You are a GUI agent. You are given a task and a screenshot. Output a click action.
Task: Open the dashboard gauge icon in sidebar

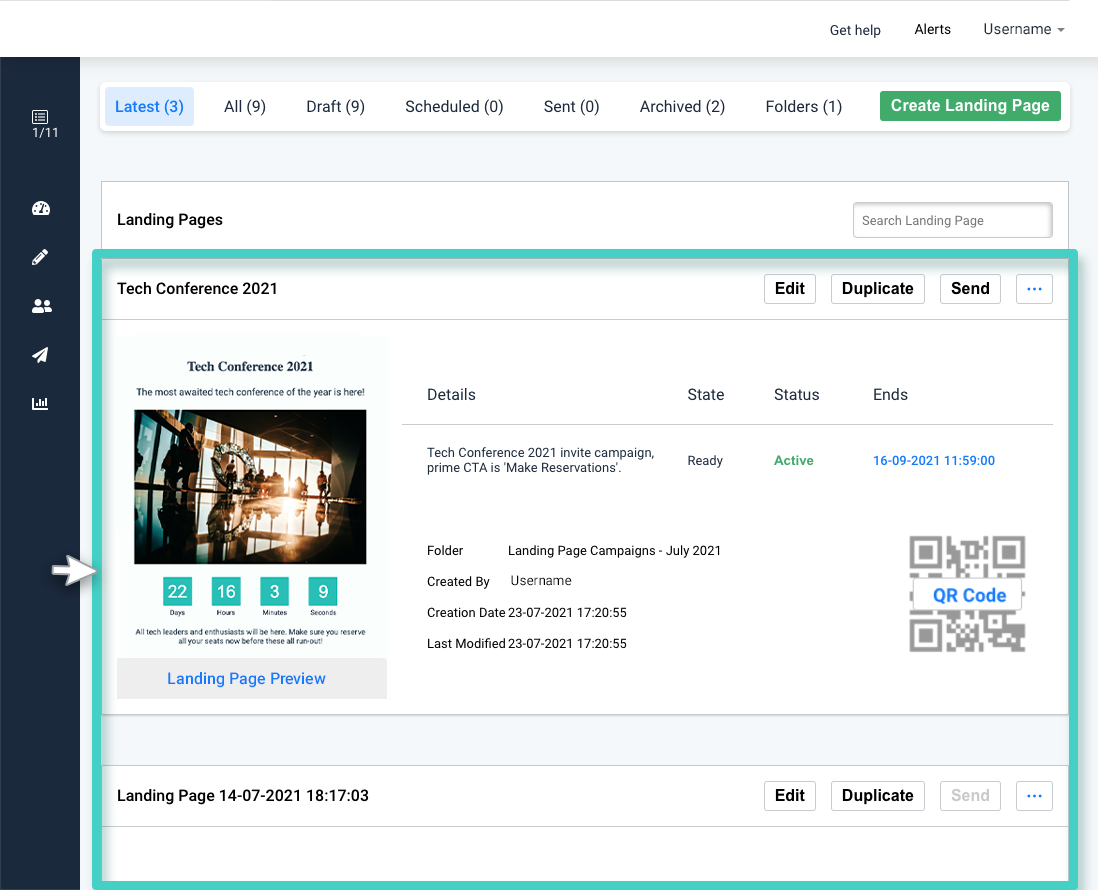[x=41, y=208]
